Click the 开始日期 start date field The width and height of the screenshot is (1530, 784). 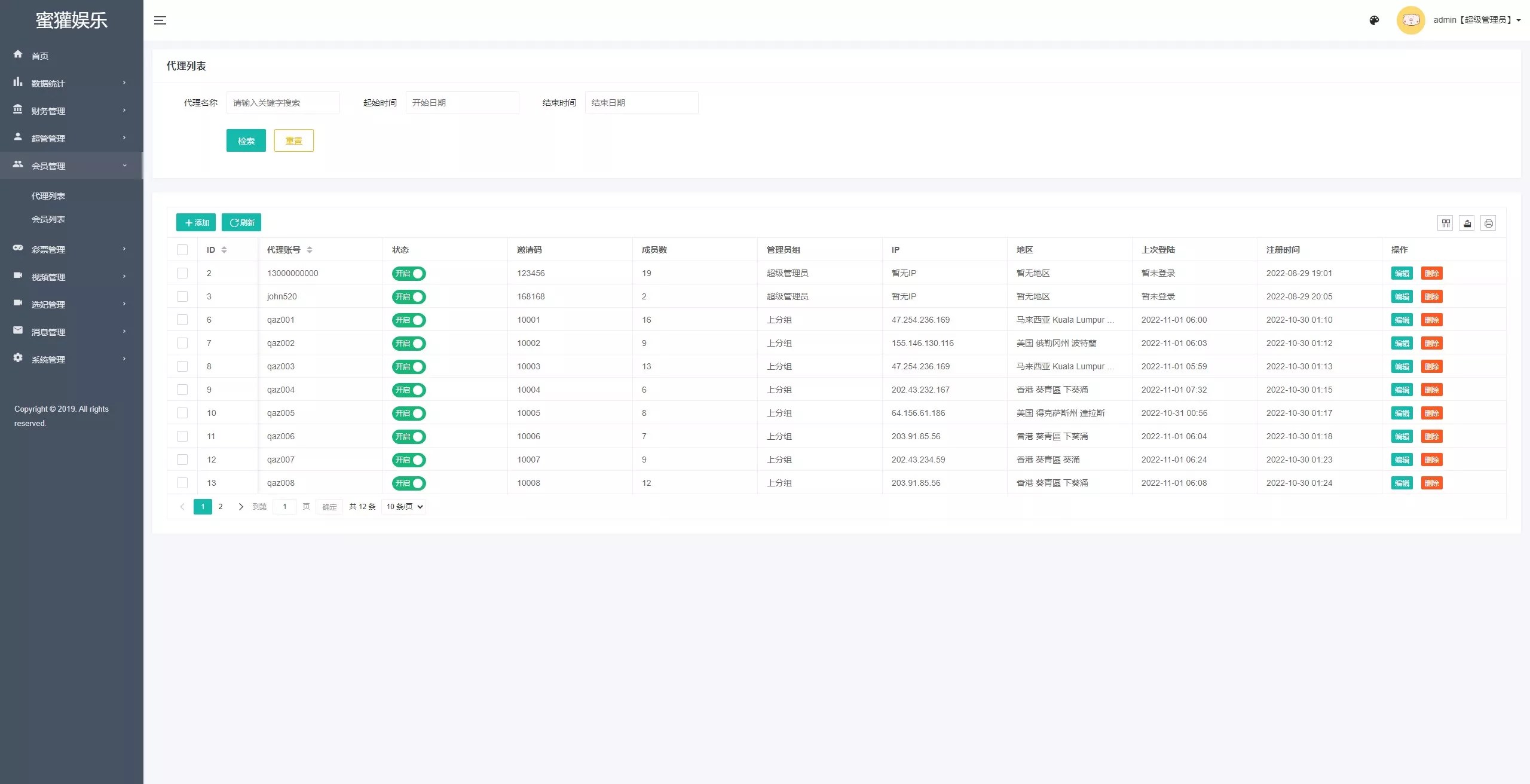[x=462, y=103]
